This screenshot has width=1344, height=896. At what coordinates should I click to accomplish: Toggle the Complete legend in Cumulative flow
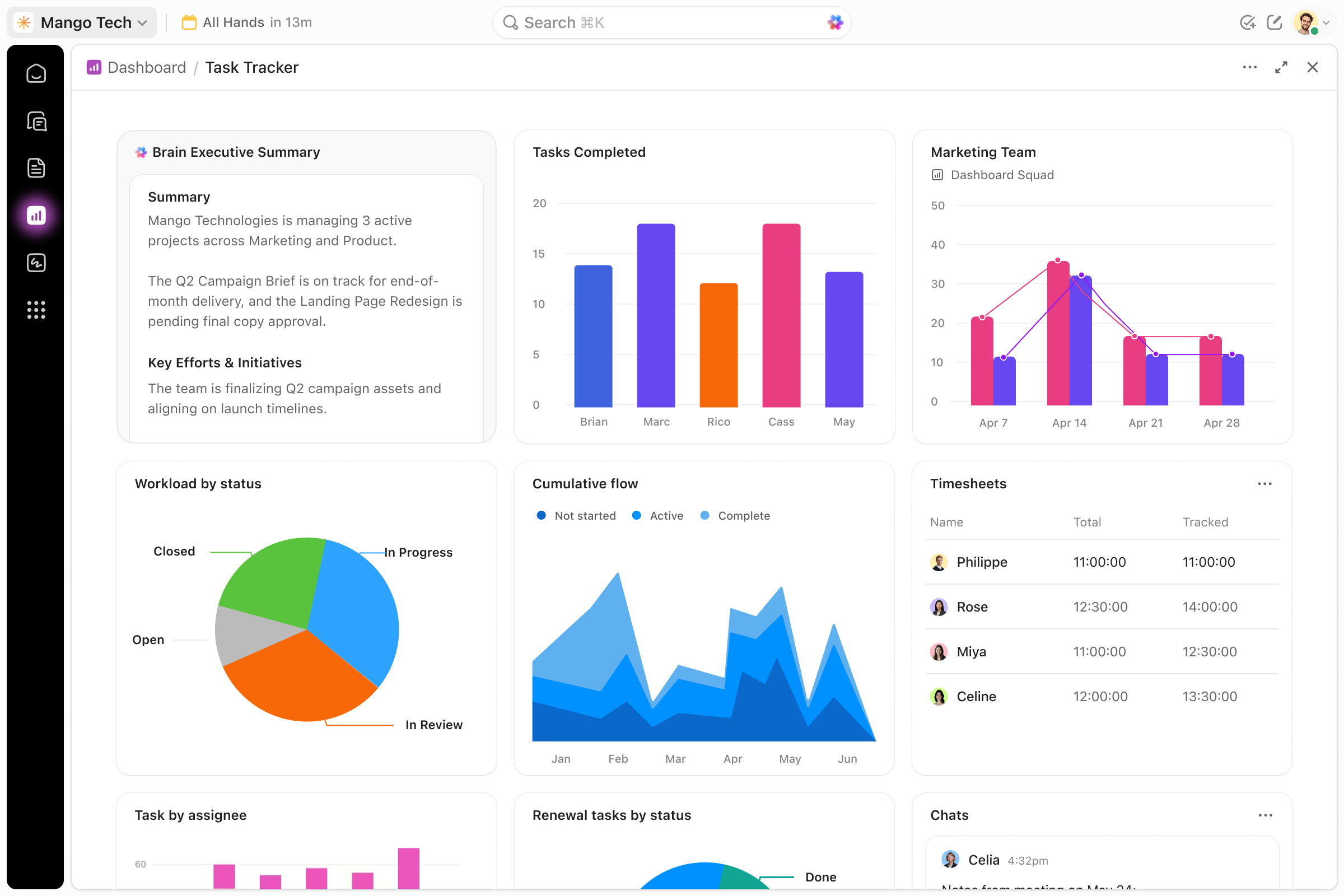tap(735, 515)
